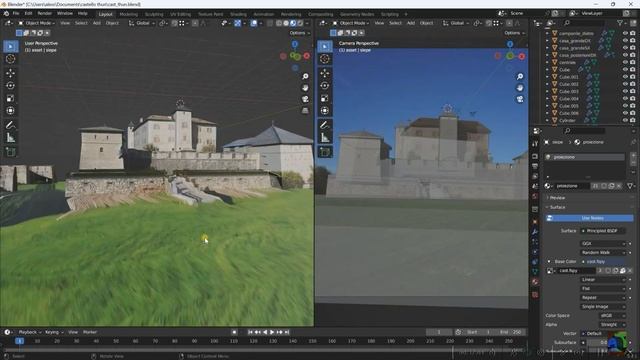640x360 pixels.
Task: Disable render for plain Cube camera icon
Action: (x=633, y=70)
